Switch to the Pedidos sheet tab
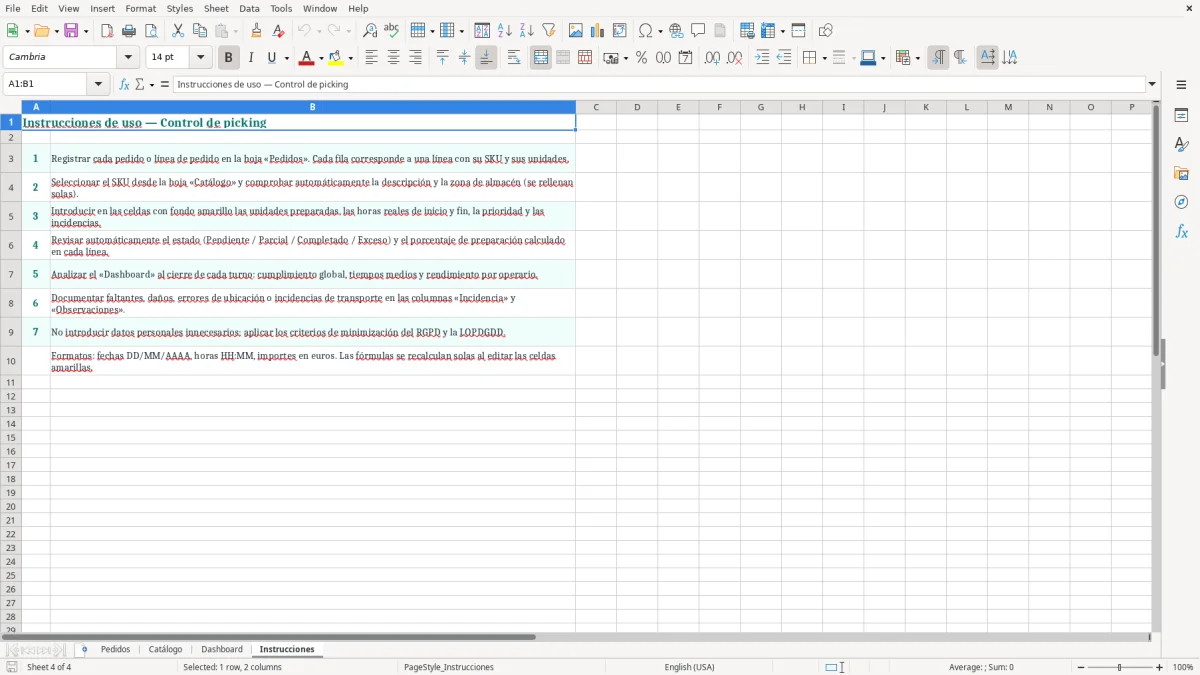The height and width of the screenshot is (675, 1200). pyautogui.click(x=115, y=650)
